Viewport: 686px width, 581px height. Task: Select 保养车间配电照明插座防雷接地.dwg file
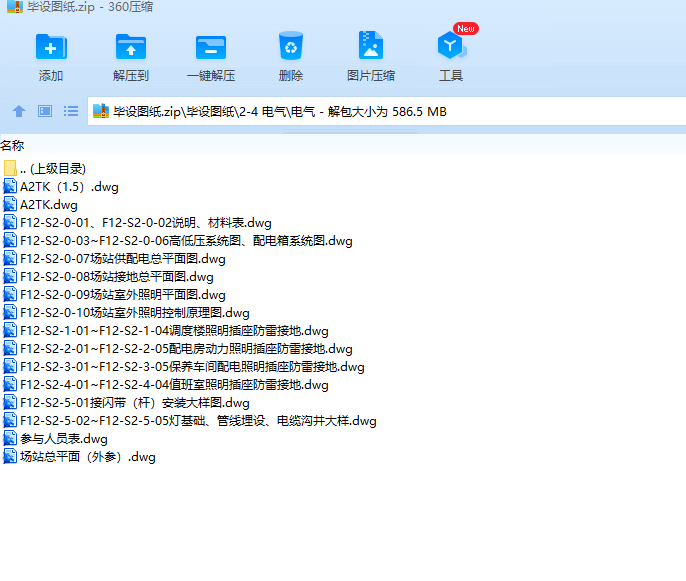pyautogui.click(x=192, y=367)
